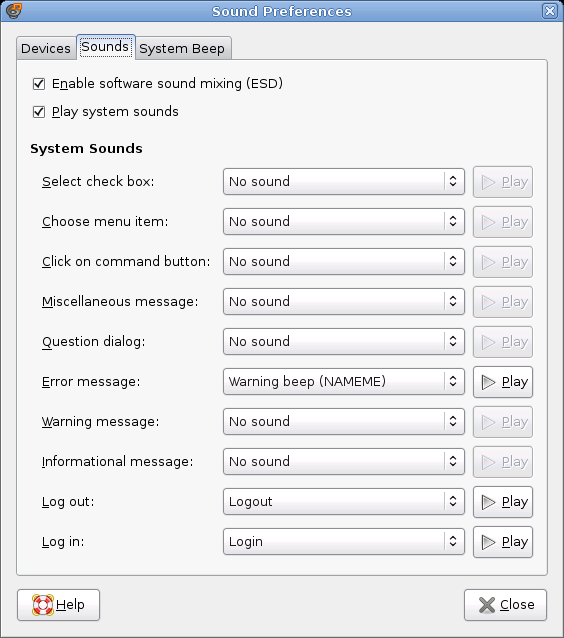Click the Question dialog label

pyautogui.click(x=94, y=342)
